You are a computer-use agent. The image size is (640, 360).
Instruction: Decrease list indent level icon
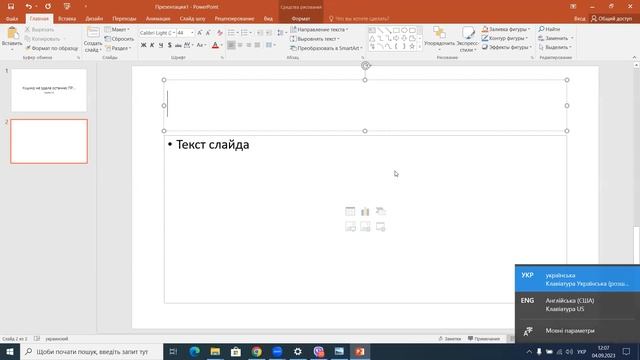[260, 33]
